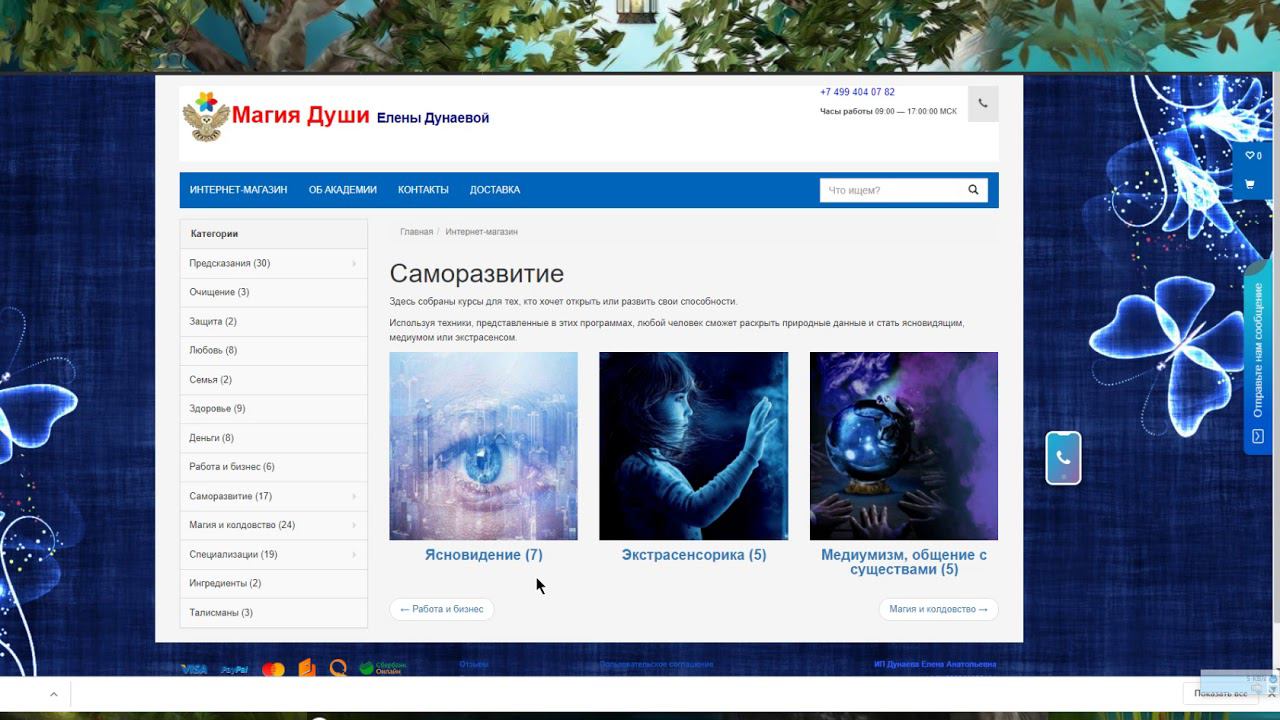Click Показать все button

[1219, 694]
